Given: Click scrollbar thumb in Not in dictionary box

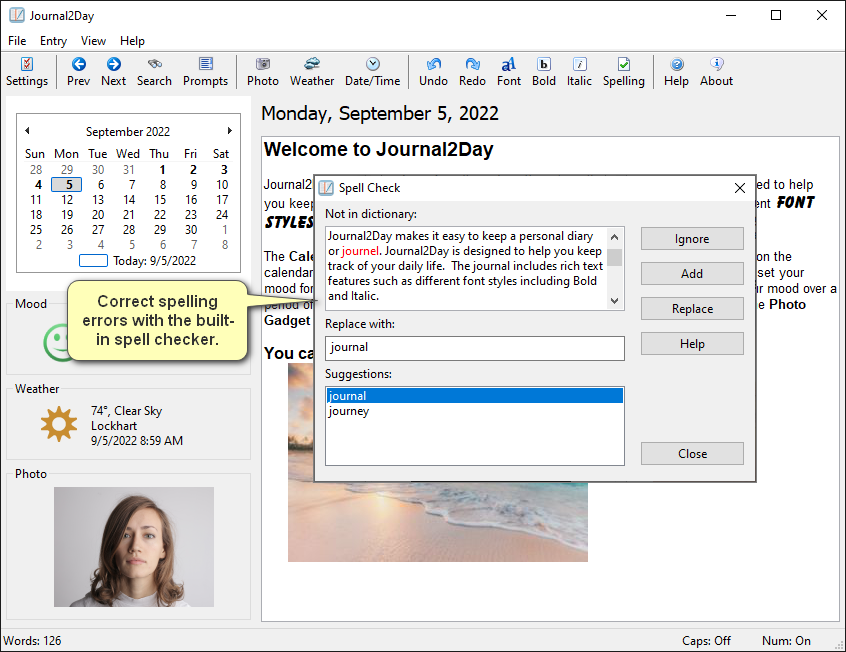Looking at the screenshot, I should point(615,257).
